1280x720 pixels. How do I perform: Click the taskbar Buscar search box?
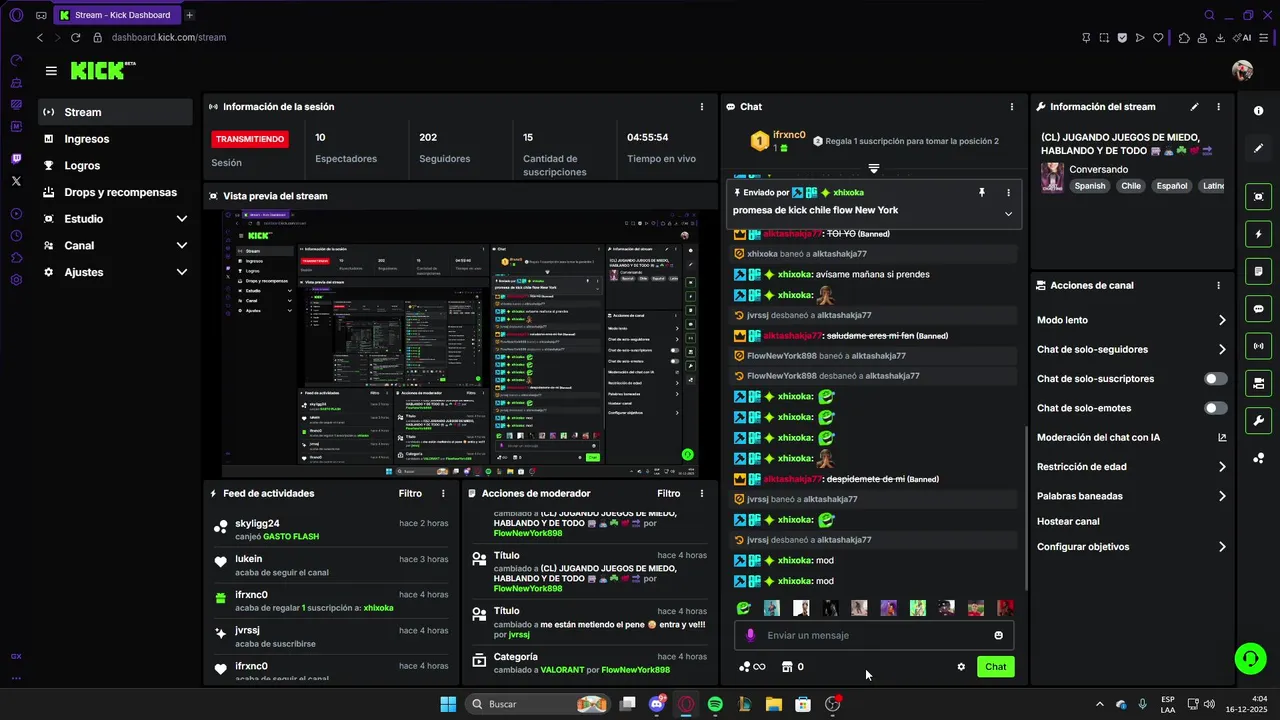pos(538,704)
